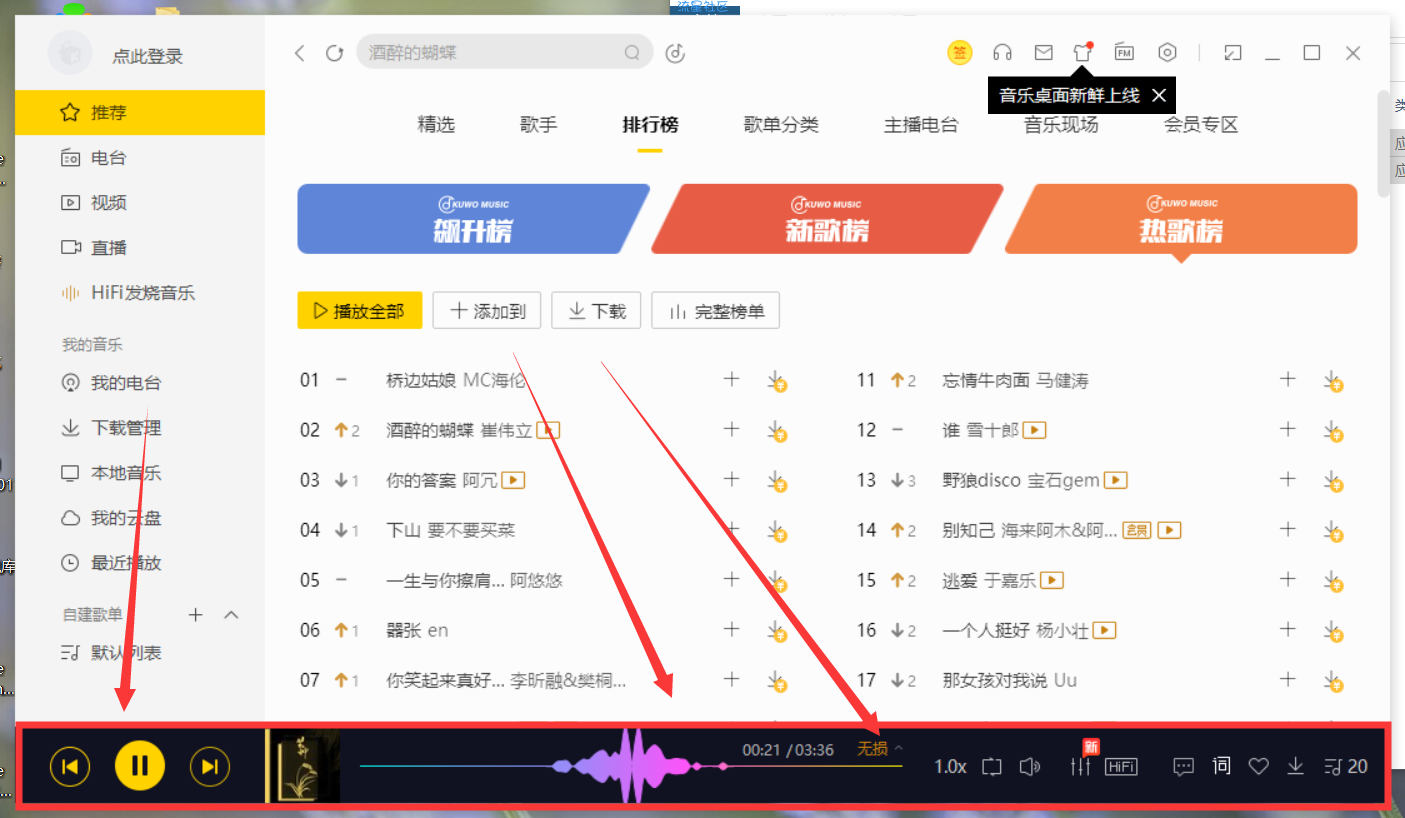
Task: Click the headphones icon in the top bar
Action: click(x=1002, y=53)
